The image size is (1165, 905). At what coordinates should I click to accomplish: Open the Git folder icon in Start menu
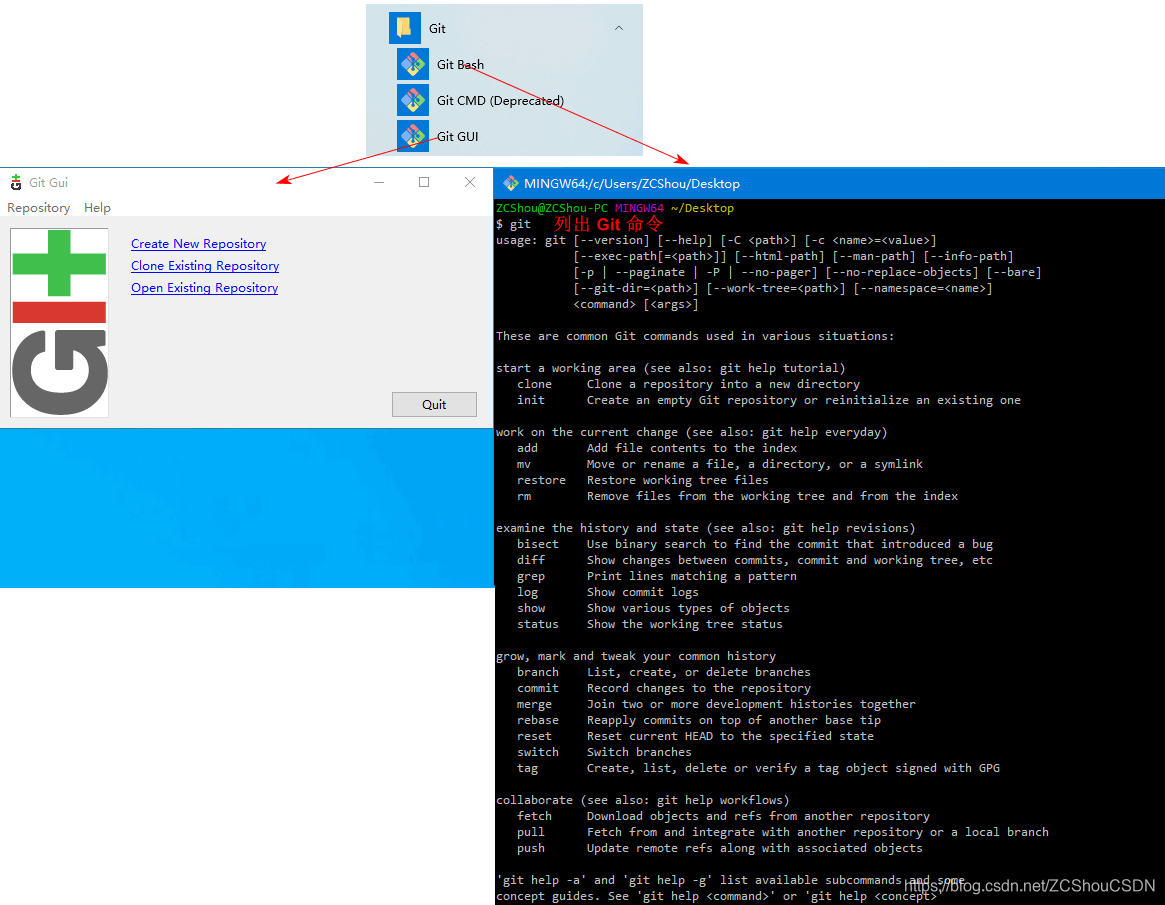pyautogui.click(x=405, y=28)
